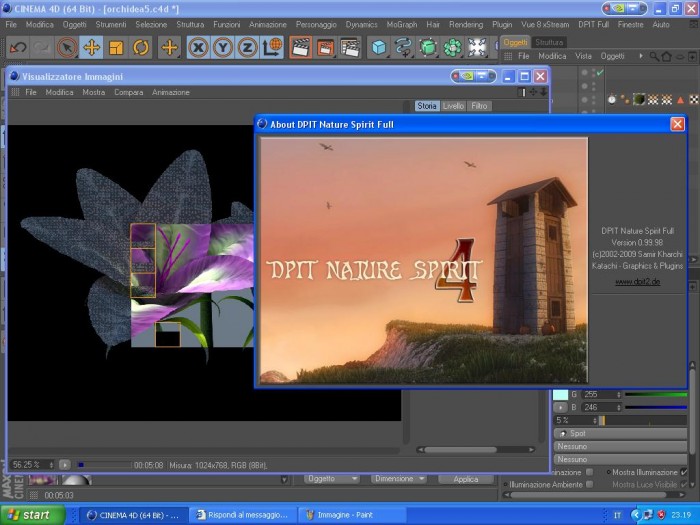Viewport: 700px width, 525px height.
Task: Open the www.dpit2.de link
Action: pos(638,282)
